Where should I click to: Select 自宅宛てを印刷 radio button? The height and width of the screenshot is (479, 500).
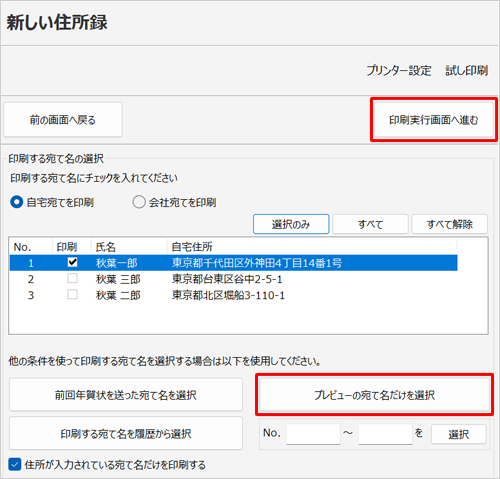click(16, 202)
